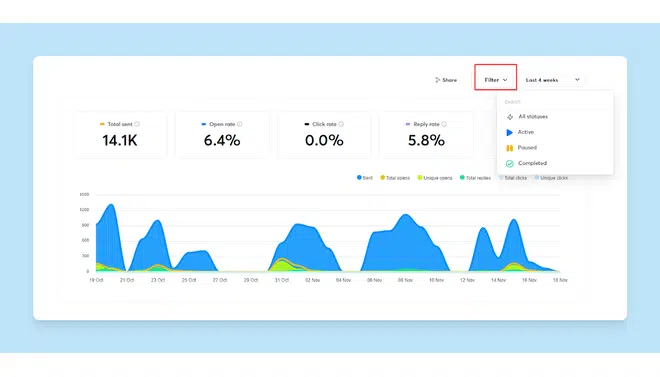The image size is (660, 377).
Task: Click the blue Open rate color marker
Action: (204, 124)
